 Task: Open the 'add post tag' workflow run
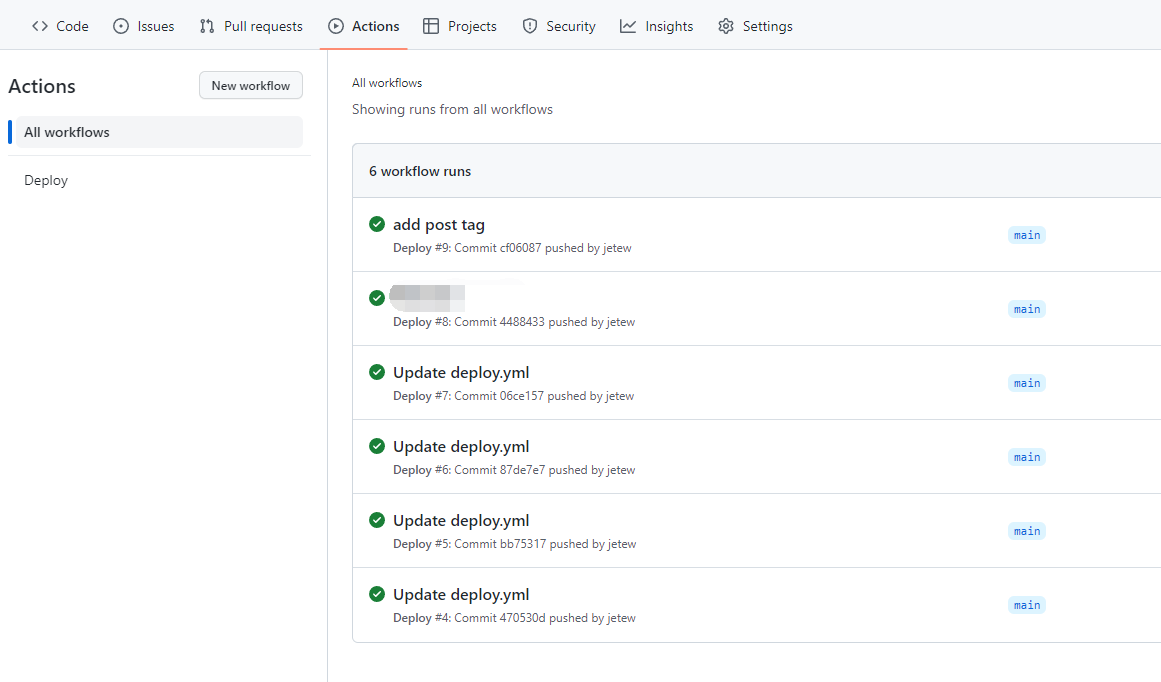tap(438, 225)
